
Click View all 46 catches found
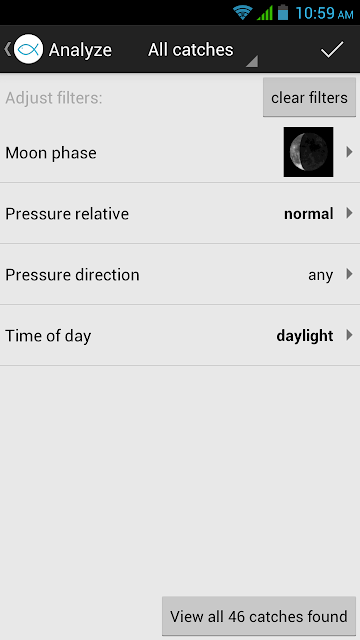pos(259,616)
